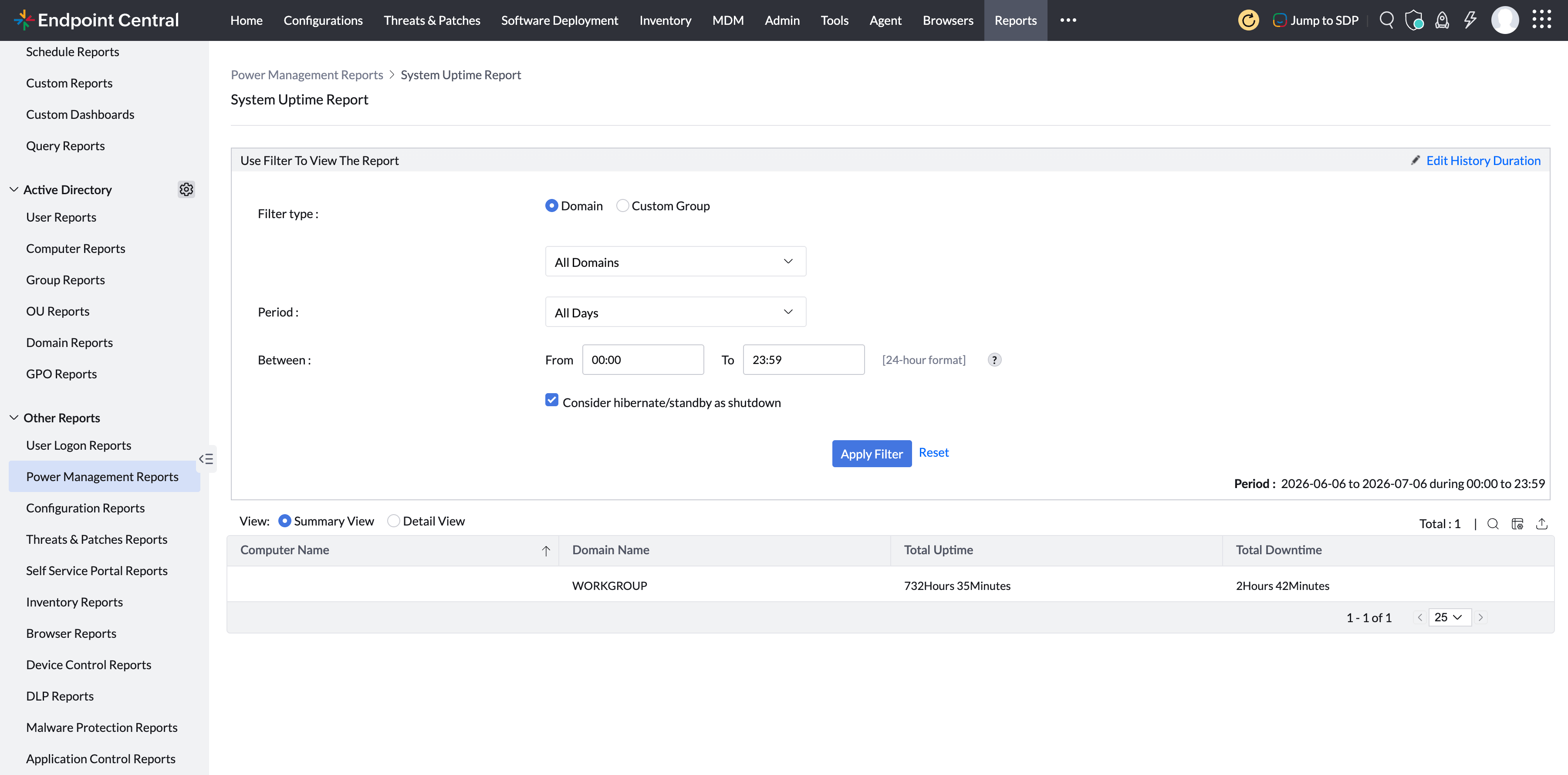Open GPO Reports in sidebar
The width and height of the screenshot is (1568, 775).
coord(61,374)
